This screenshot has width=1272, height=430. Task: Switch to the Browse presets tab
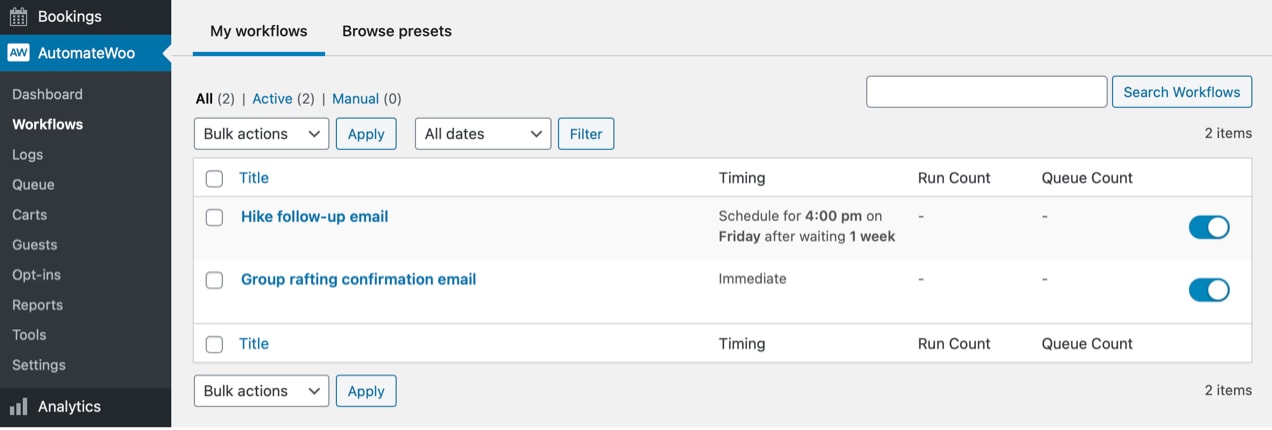(397, 31)
